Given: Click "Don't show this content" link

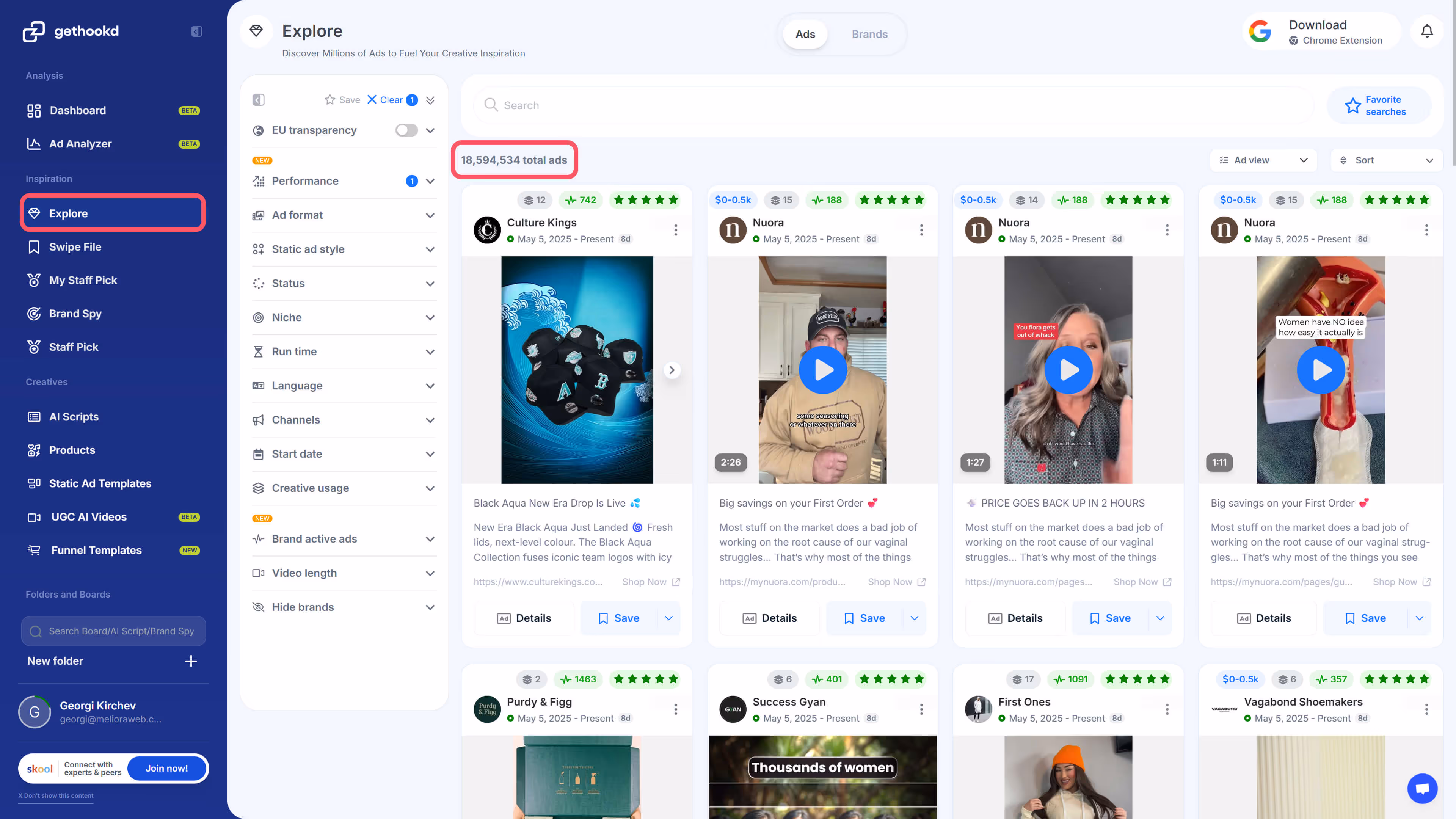Looking at the screenshot, I should coord(56,796).
